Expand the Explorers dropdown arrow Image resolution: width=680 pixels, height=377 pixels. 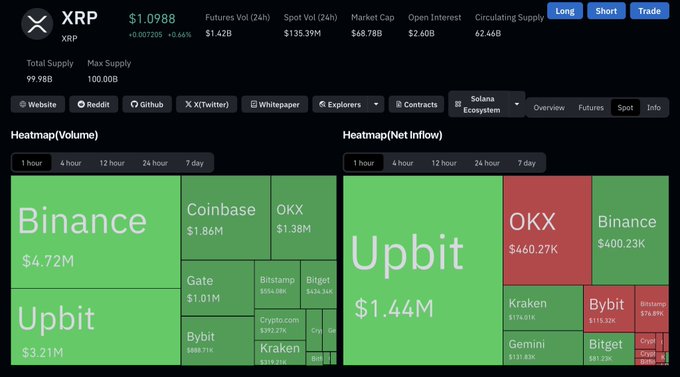tap(376, 105)
